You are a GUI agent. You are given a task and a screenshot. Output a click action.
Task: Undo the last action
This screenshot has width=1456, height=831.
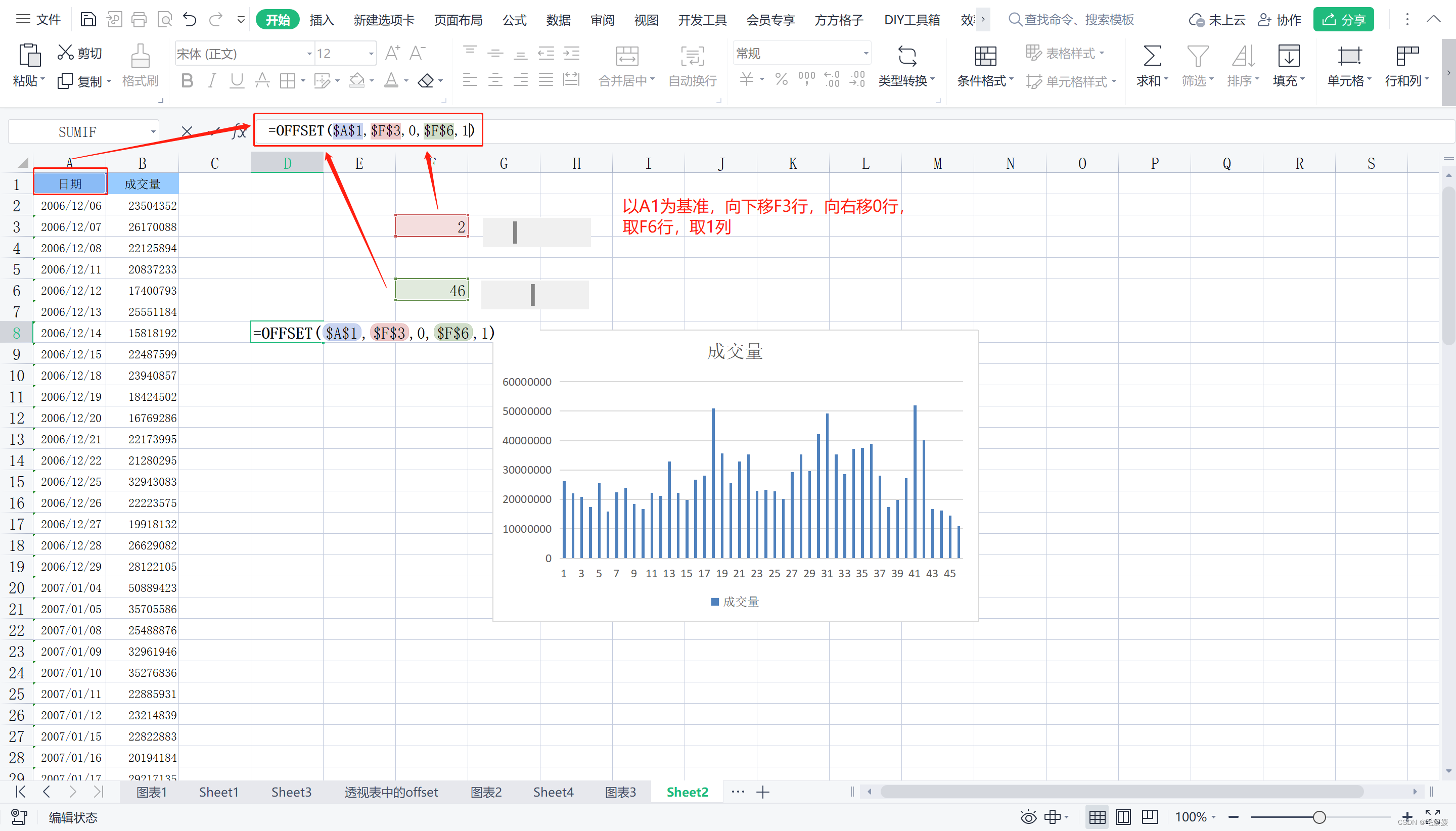[190, 19]
